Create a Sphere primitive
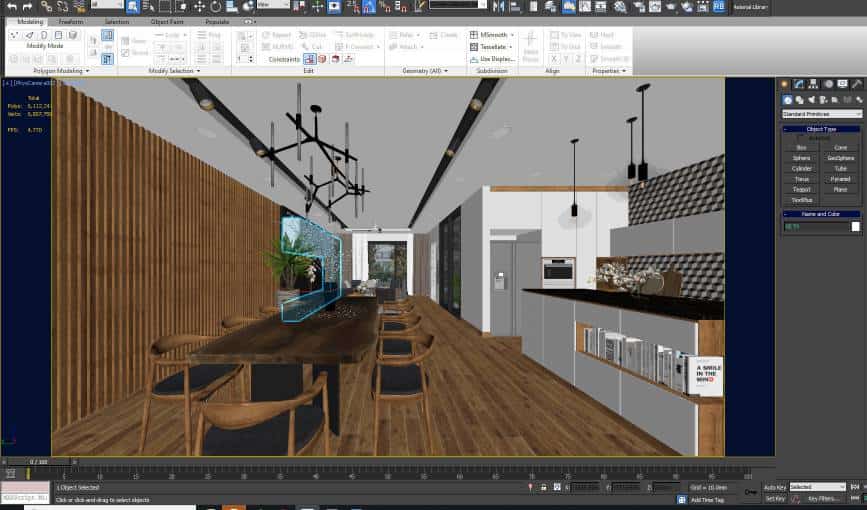 (801, 158)
